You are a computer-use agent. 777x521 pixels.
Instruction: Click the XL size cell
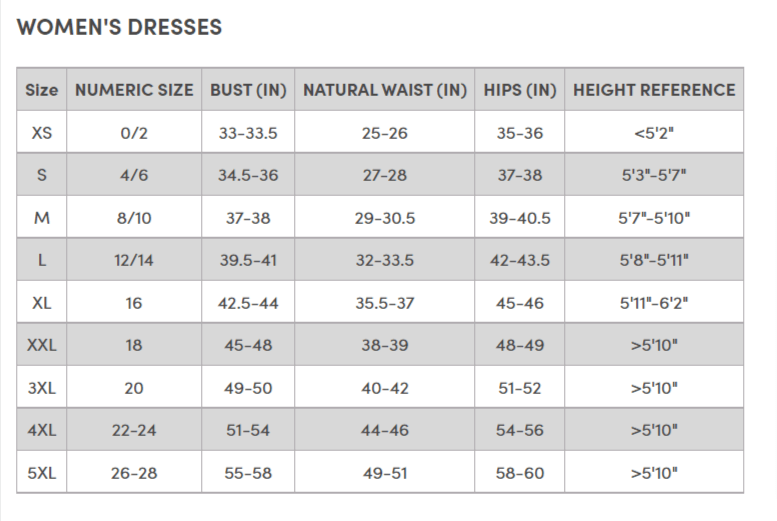click(x=42, y=303)
